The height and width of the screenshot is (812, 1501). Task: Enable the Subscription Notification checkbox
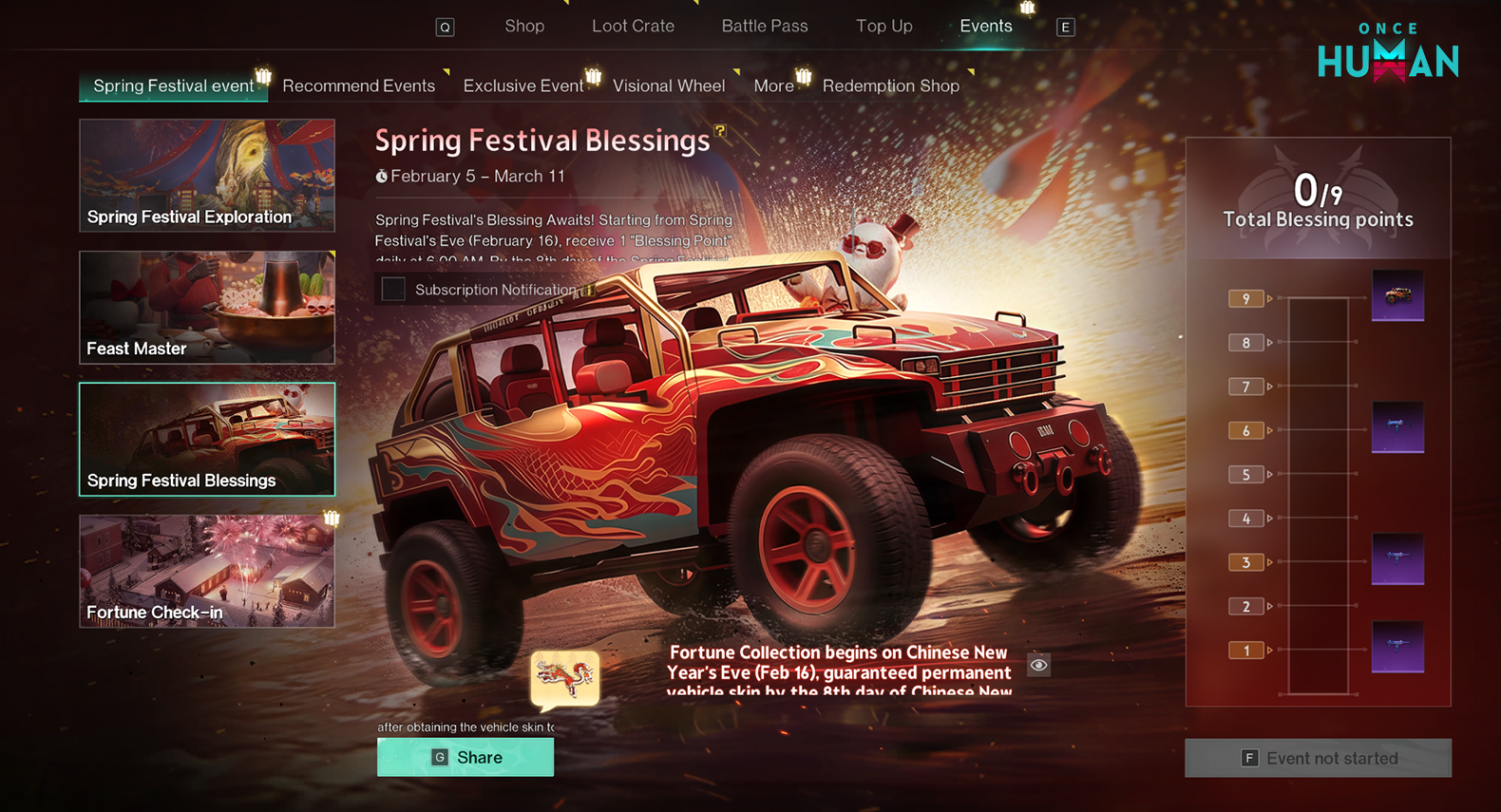(x=393, y=289)
